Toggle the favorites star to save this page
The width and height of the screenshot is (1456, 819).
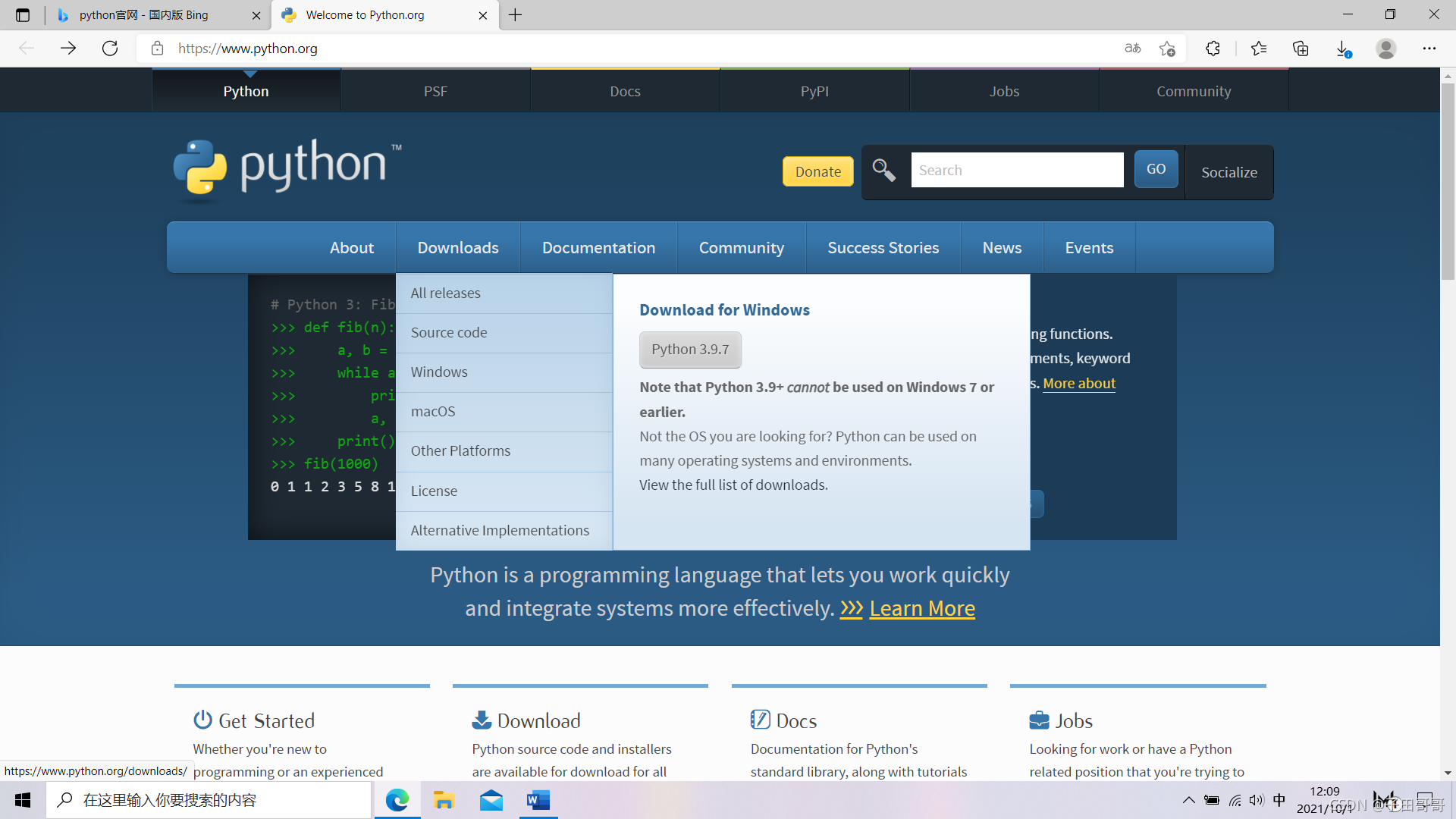[1167, 48]
